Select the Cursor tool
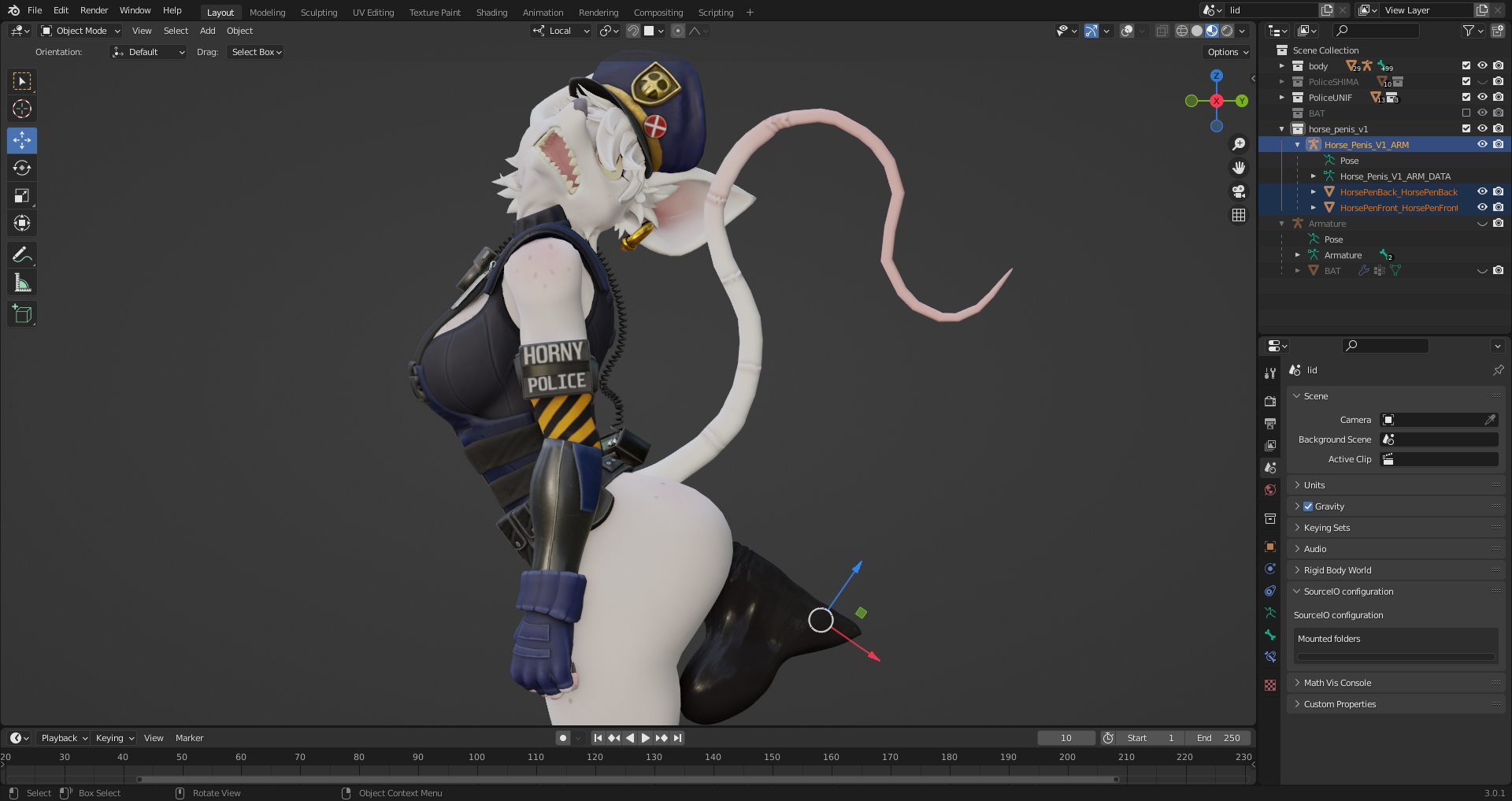 [22, 109]
